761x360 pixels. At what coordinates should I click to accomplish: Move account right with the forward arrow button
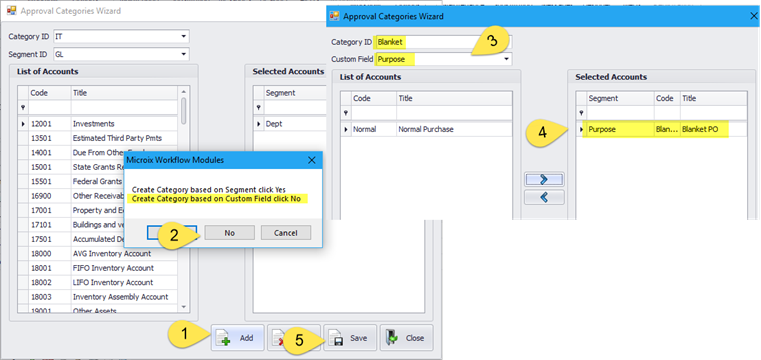point(544,180)
